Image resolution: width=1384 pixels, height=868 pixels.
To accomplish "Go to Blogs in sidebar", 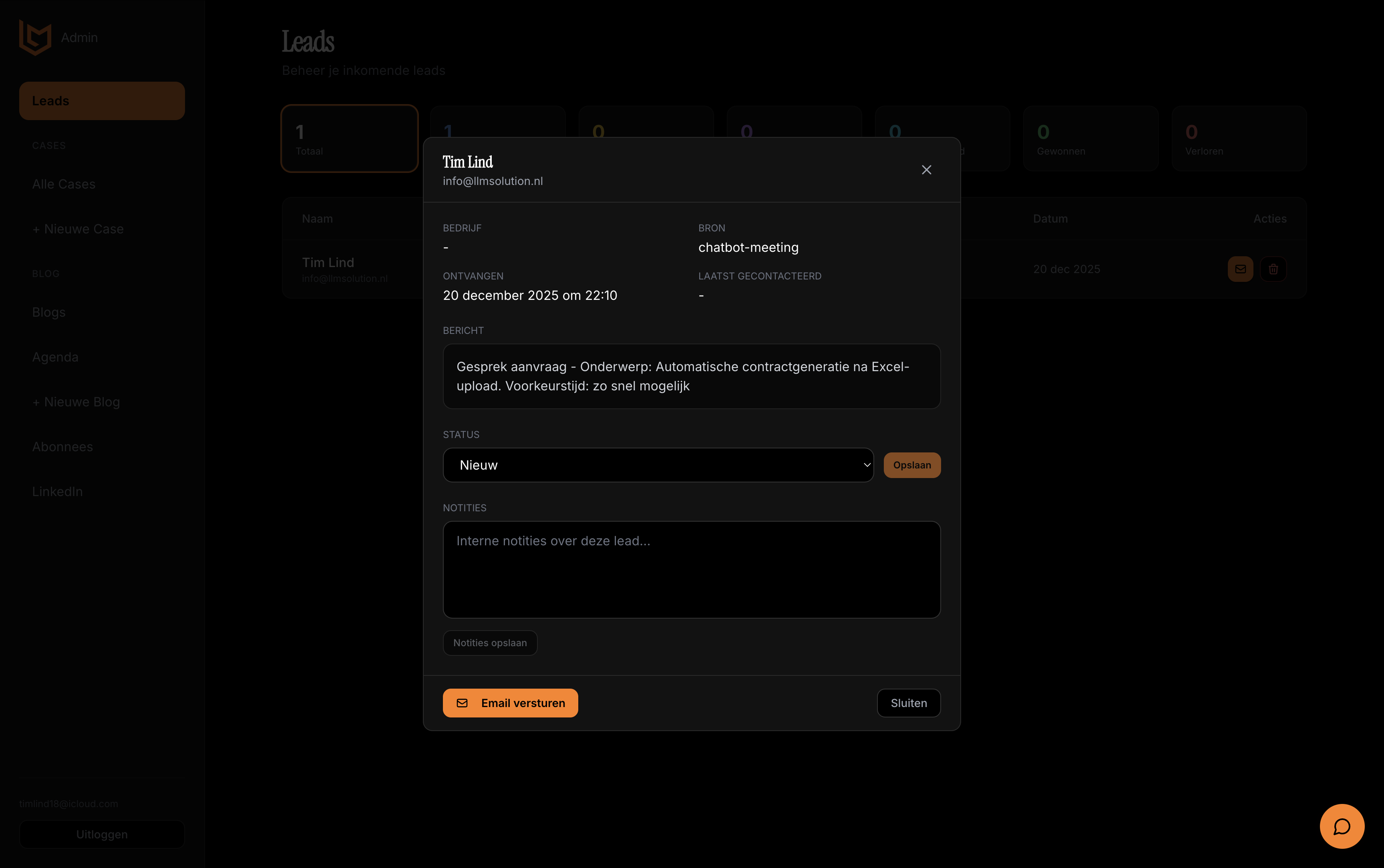I will coord(49,312).
